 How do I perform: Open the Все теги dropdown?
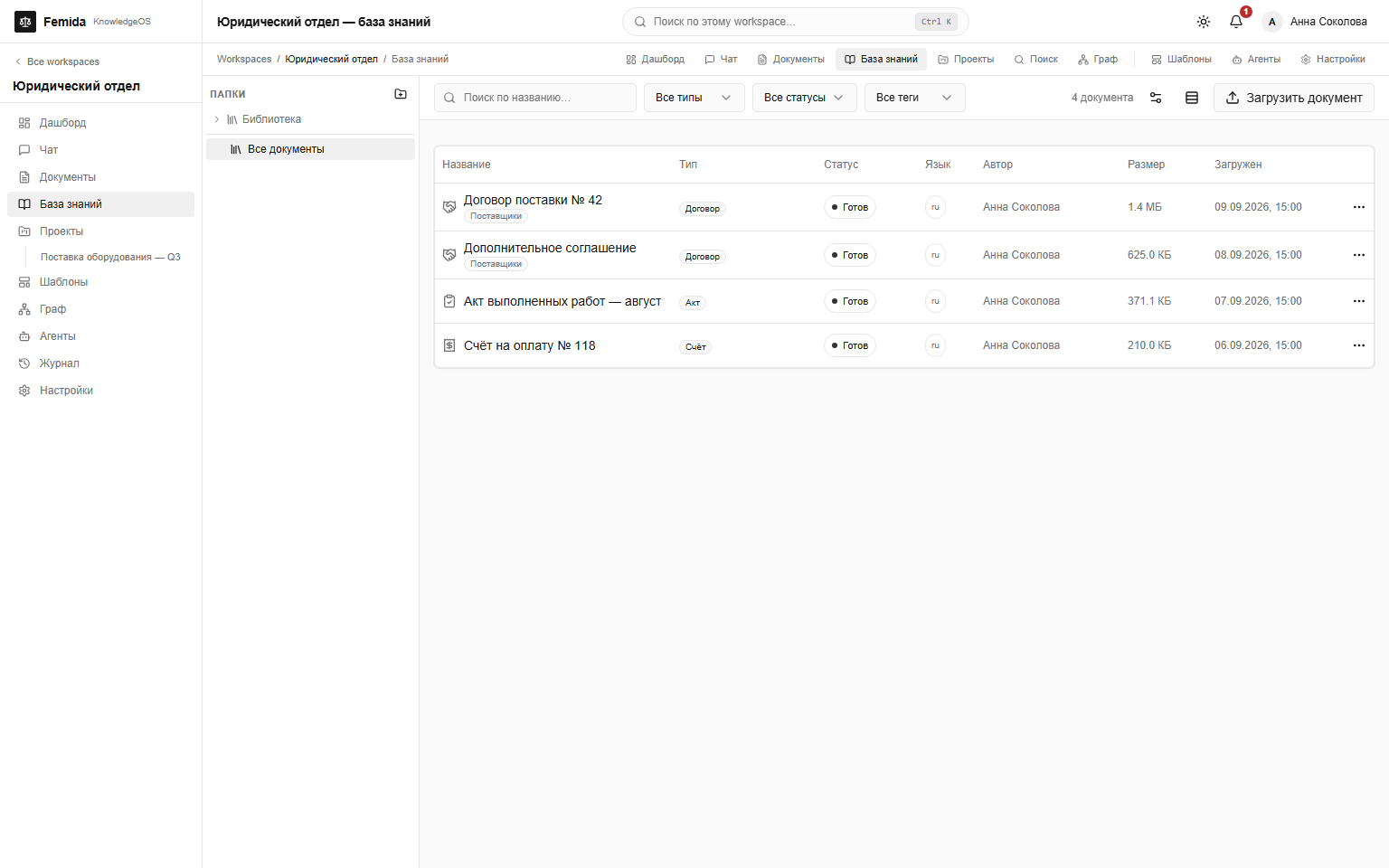915,98
